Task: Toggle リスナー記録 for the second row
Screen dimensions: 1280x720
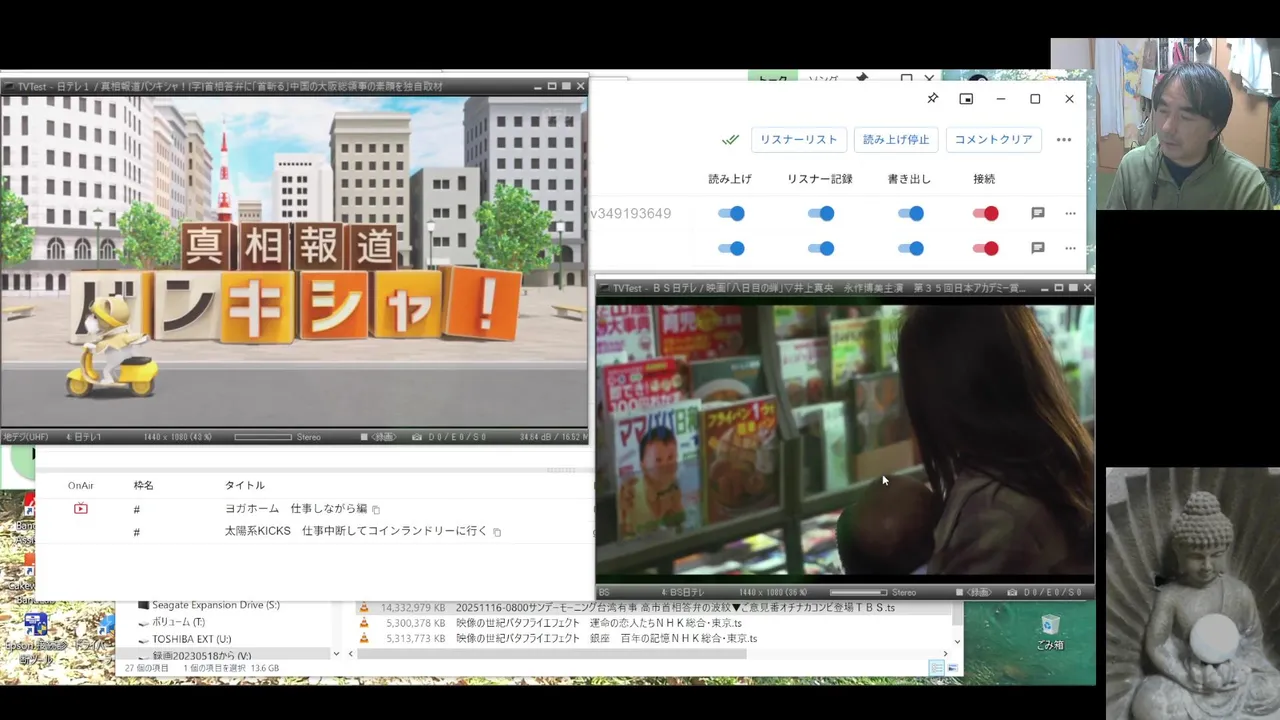Action: pyautogui.click(x=821, y=248)
